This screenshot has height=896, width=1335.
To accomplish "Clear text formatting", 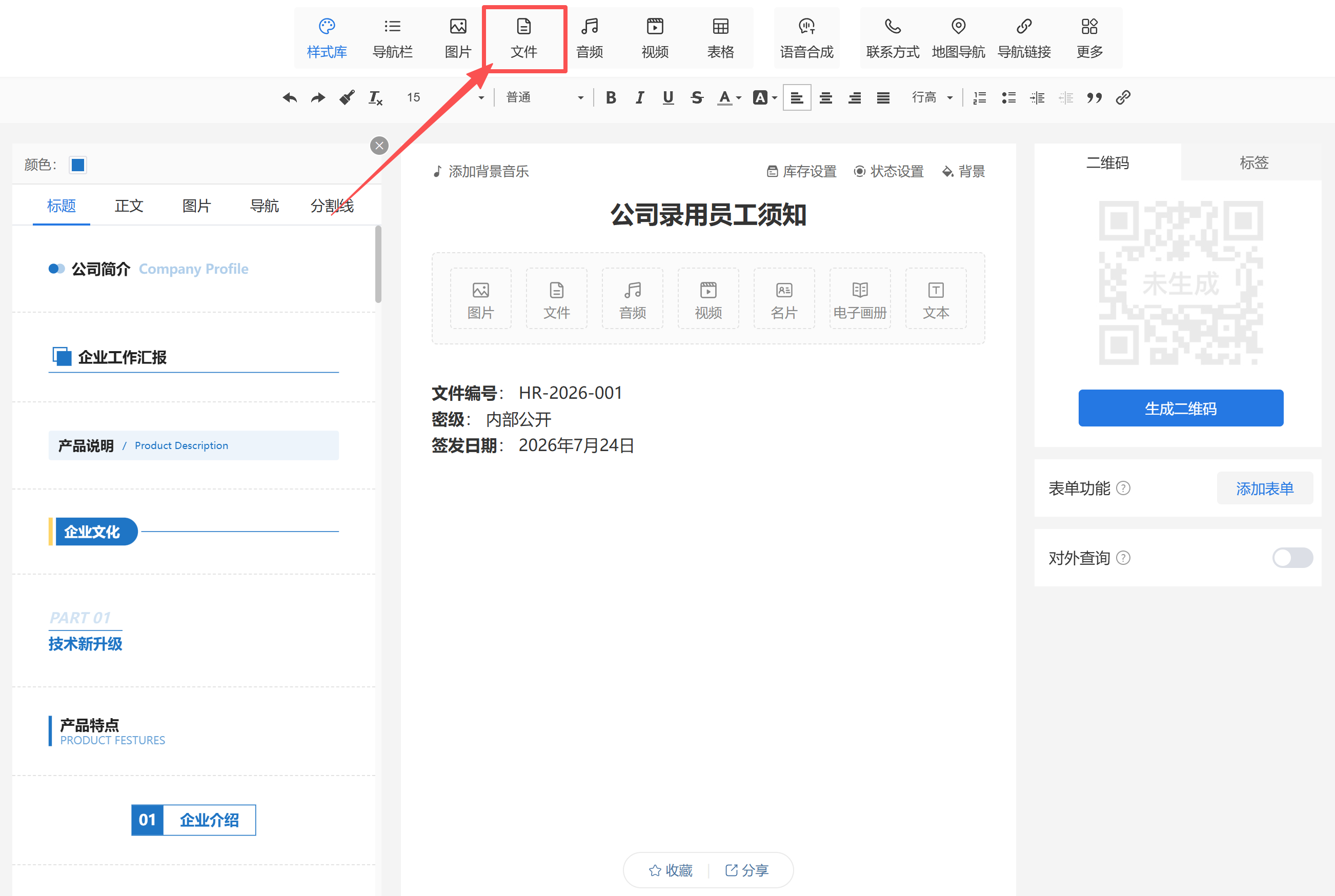I will pos(375,98).
